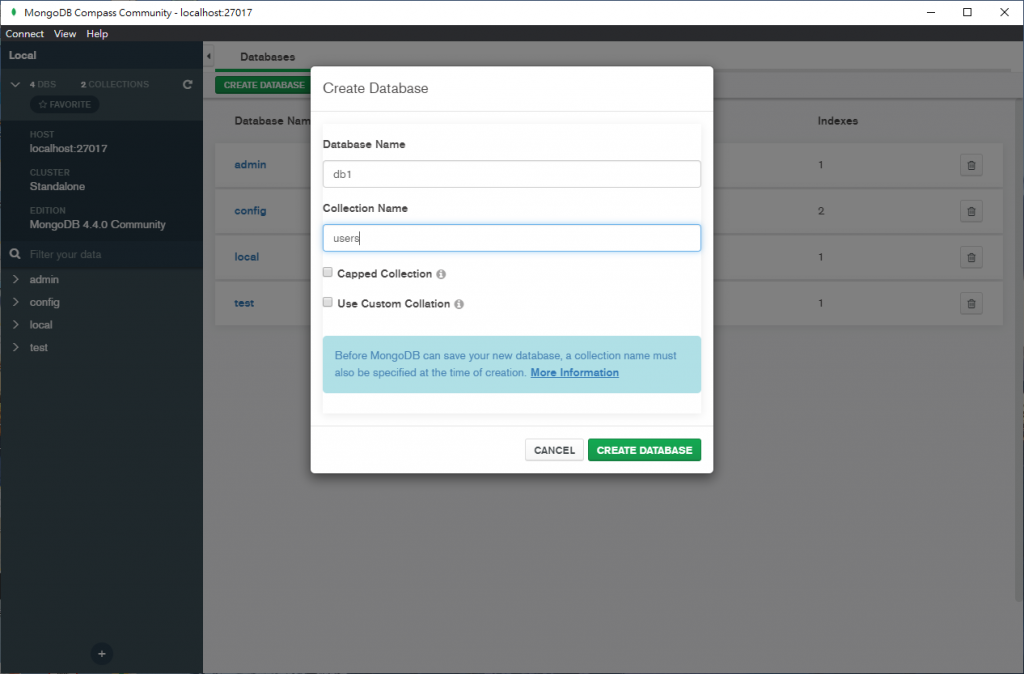Open the test database link in list

(x=244, y=303)
